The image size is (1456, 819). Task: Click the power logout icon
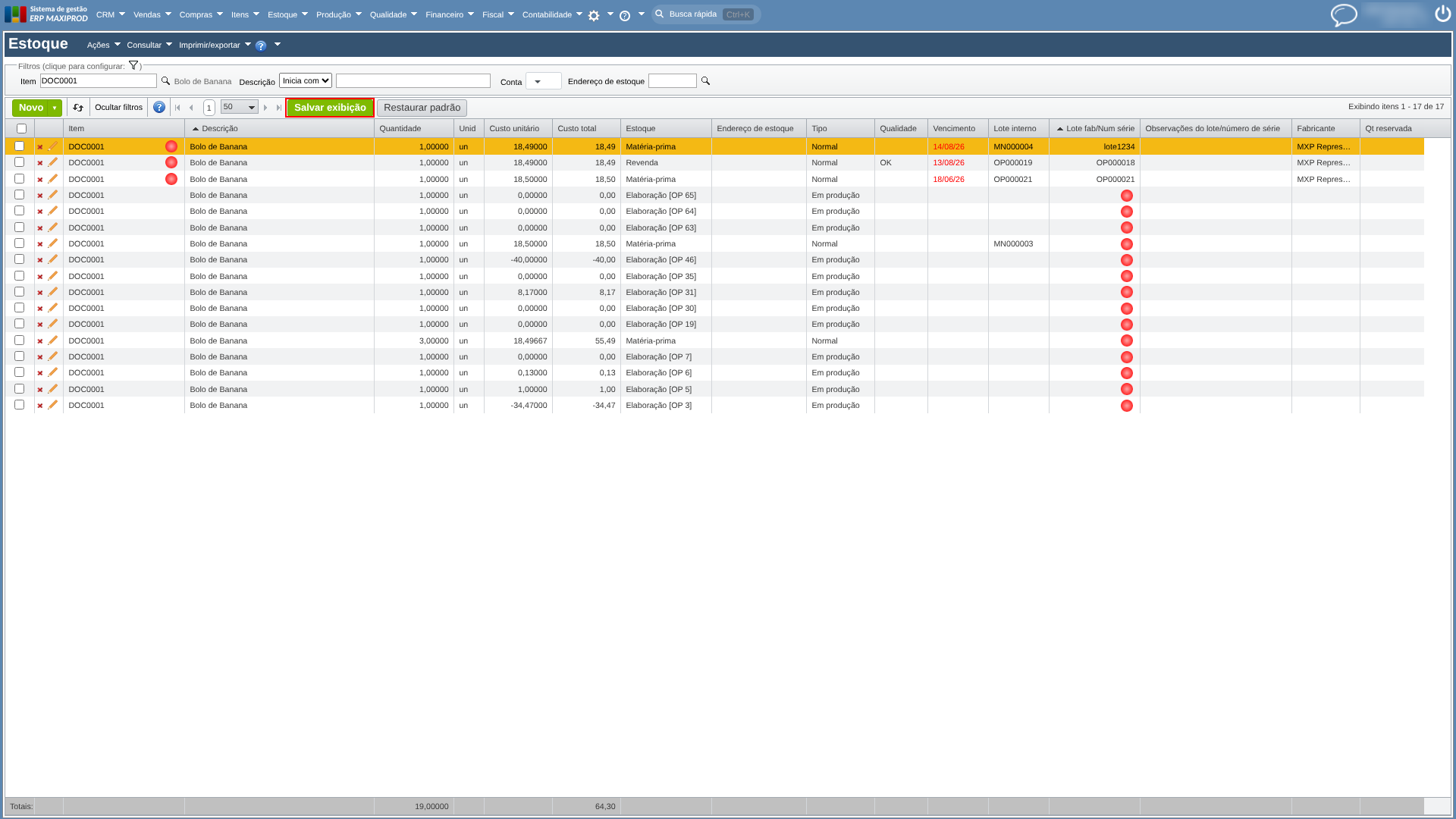coord(1442,14)
